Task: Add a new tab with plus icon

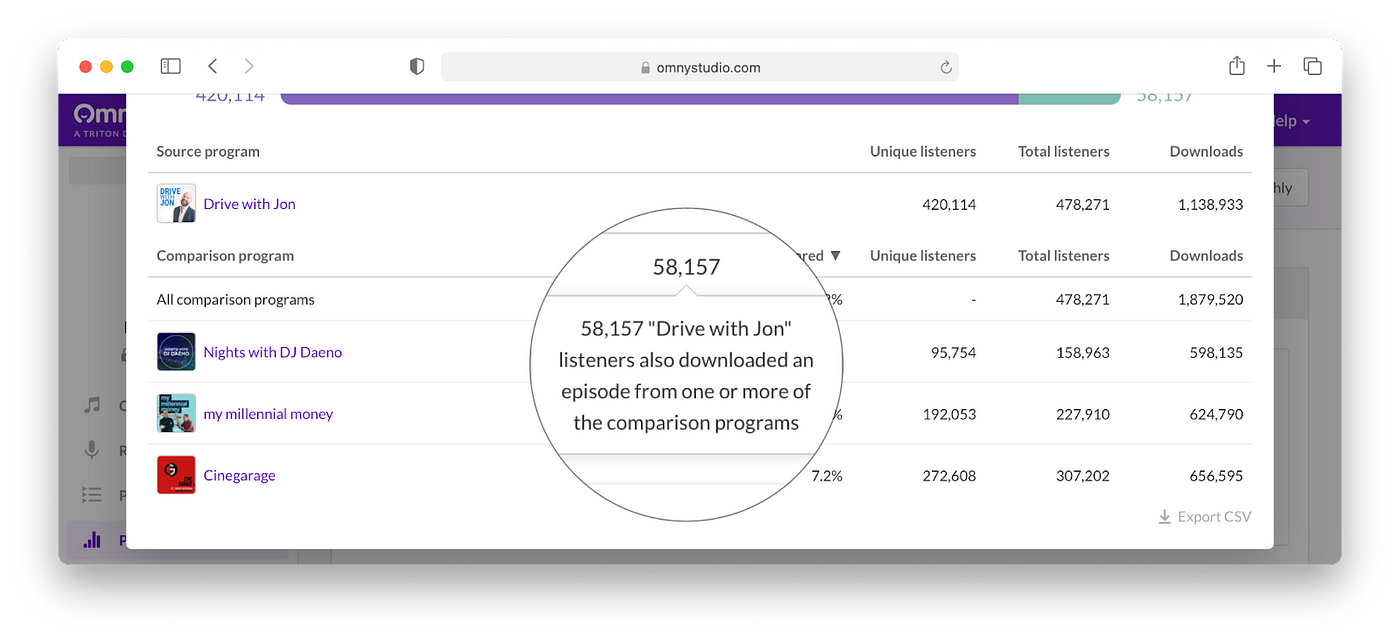Action: [x=1274, y=66]
